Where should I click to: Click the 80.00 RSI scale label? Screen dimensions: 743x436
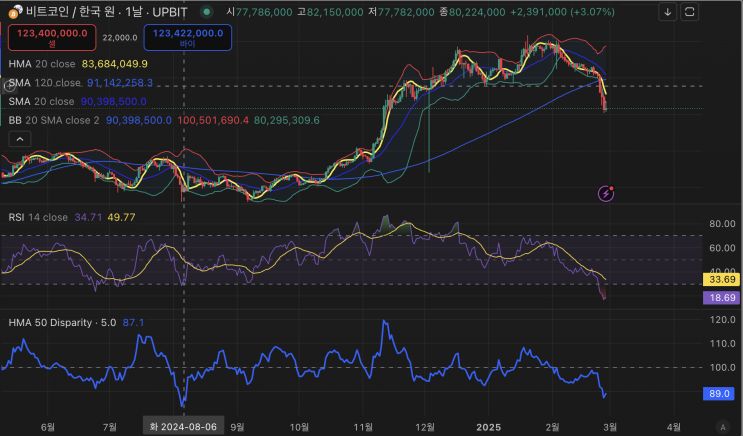coord(722,224)
